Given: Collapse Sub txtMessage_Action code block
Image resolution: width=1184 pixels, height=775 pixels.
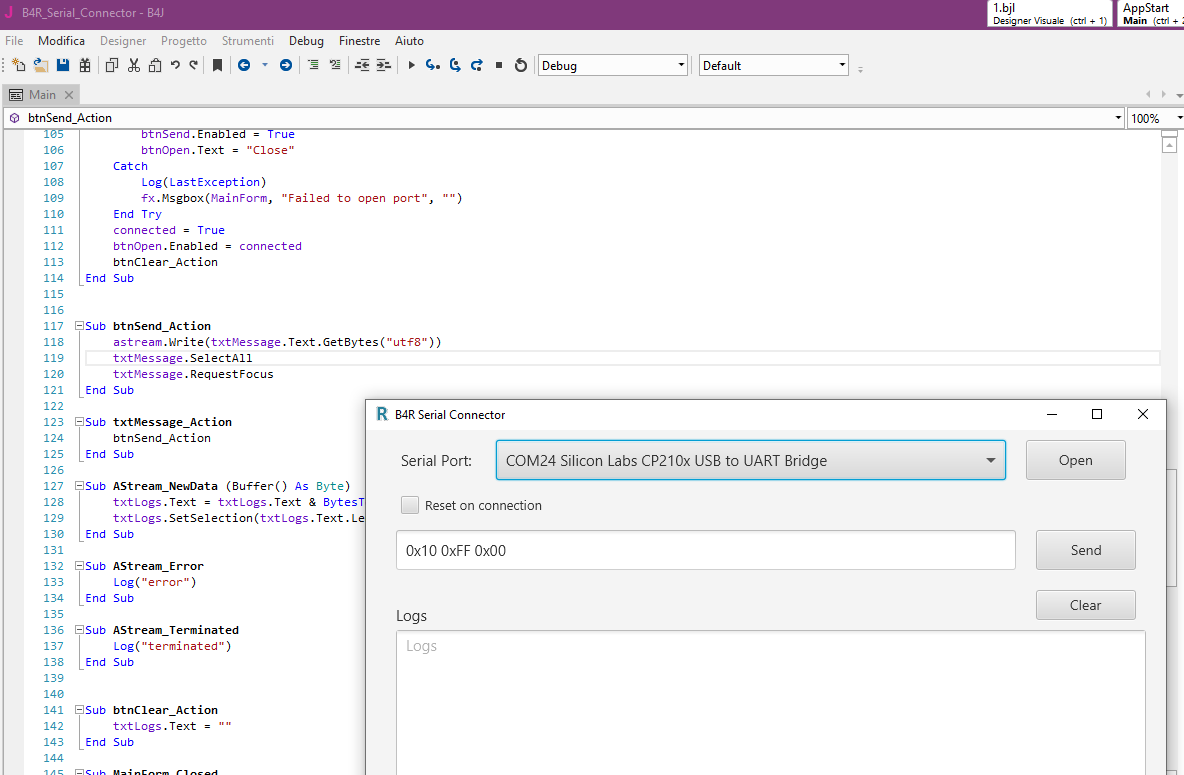Looking at the screenshot, I should click(79, 422).
